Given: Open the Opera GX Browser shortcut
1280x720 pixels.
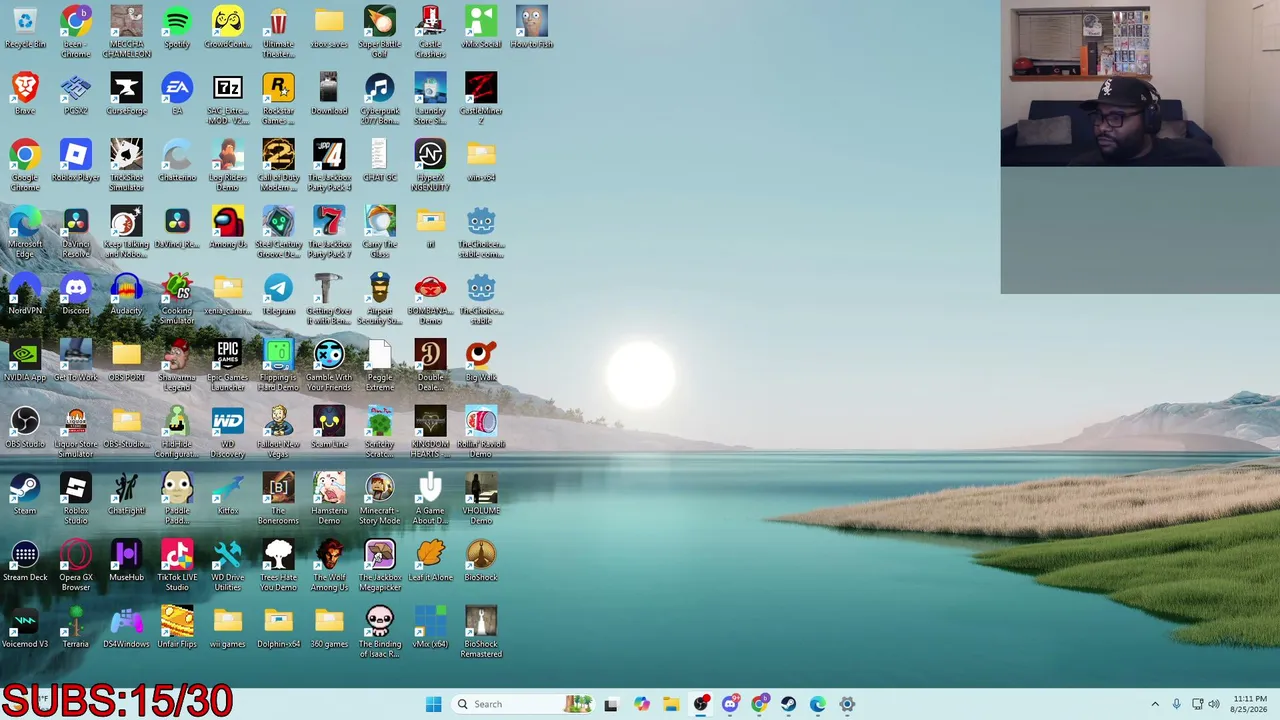Looking at the screenshot, I should tap(76, 566).
